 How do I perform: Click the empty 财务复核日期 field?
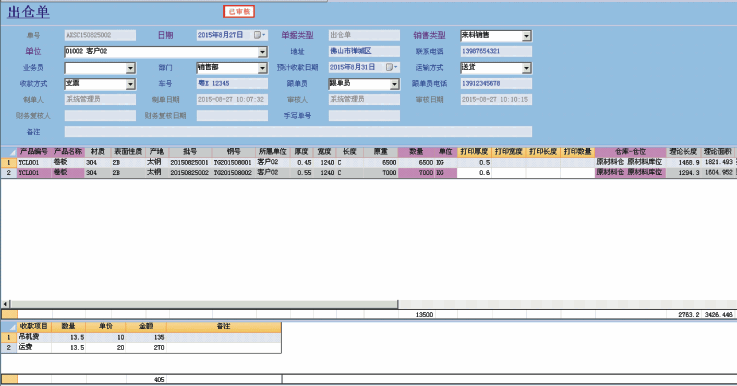click(232, 116)
